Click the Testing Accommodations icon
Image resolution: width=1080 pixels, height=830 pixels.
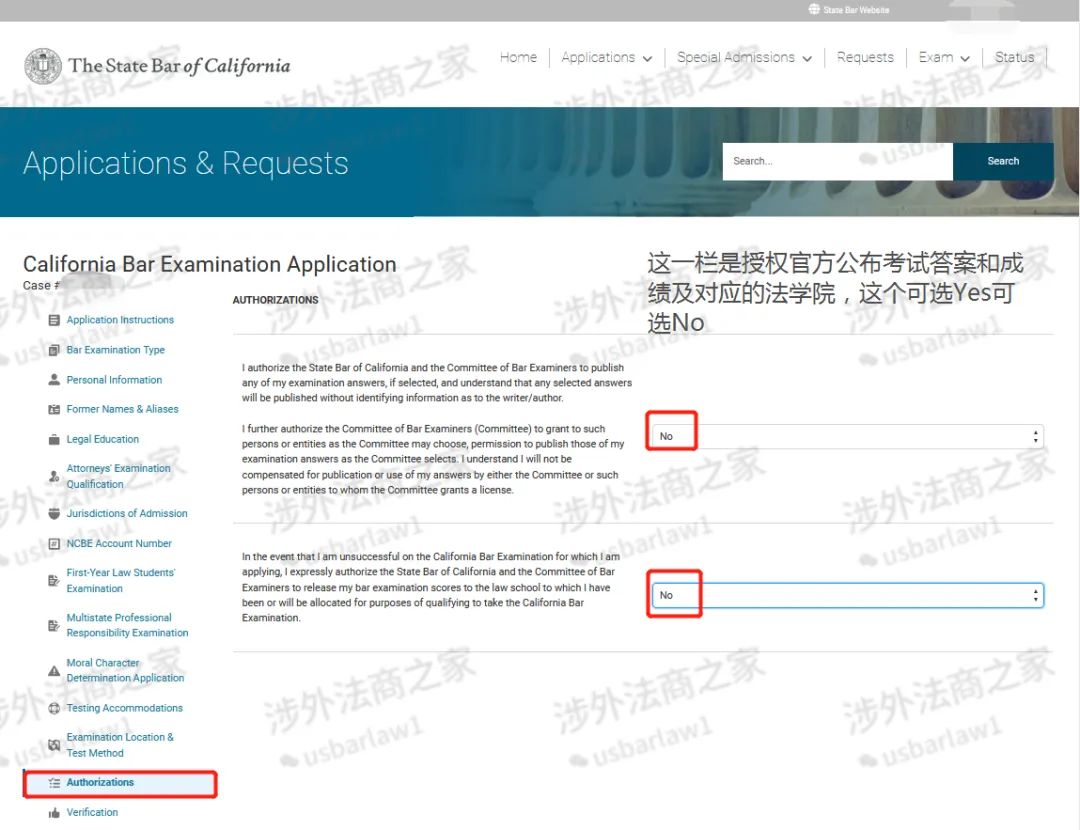pyautogui.click(x=54, y=708)
